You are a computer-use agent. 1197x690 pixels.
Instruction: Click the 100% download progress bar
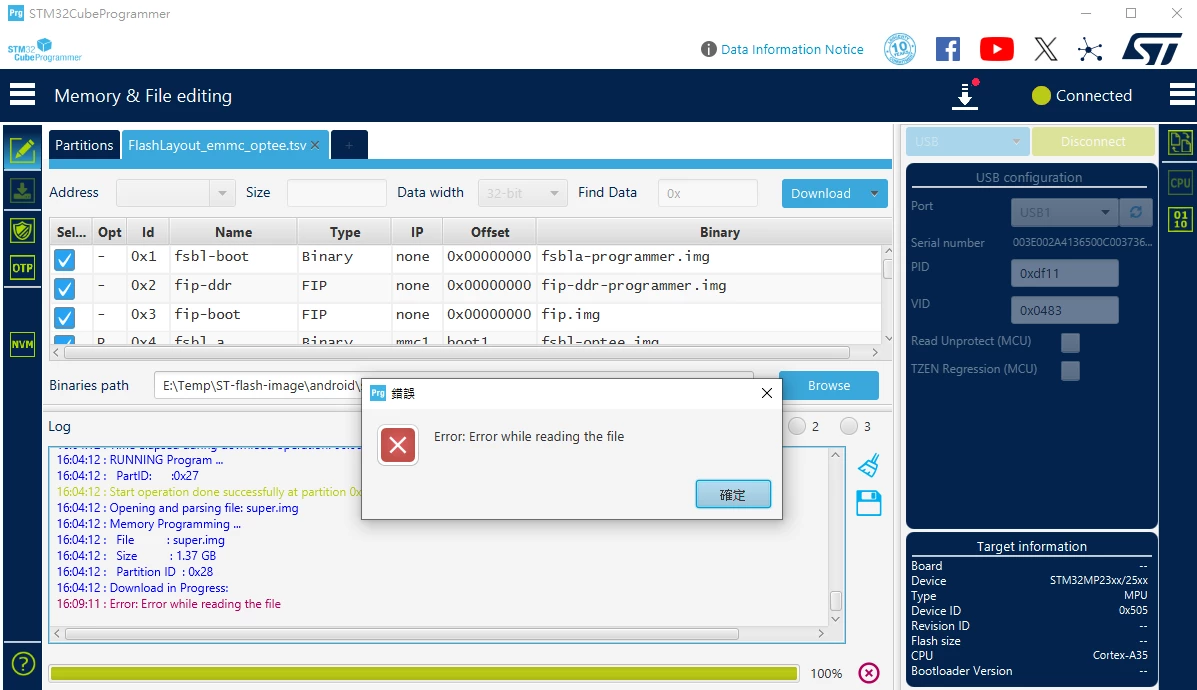pyautogui.click(x=424, y=673)
